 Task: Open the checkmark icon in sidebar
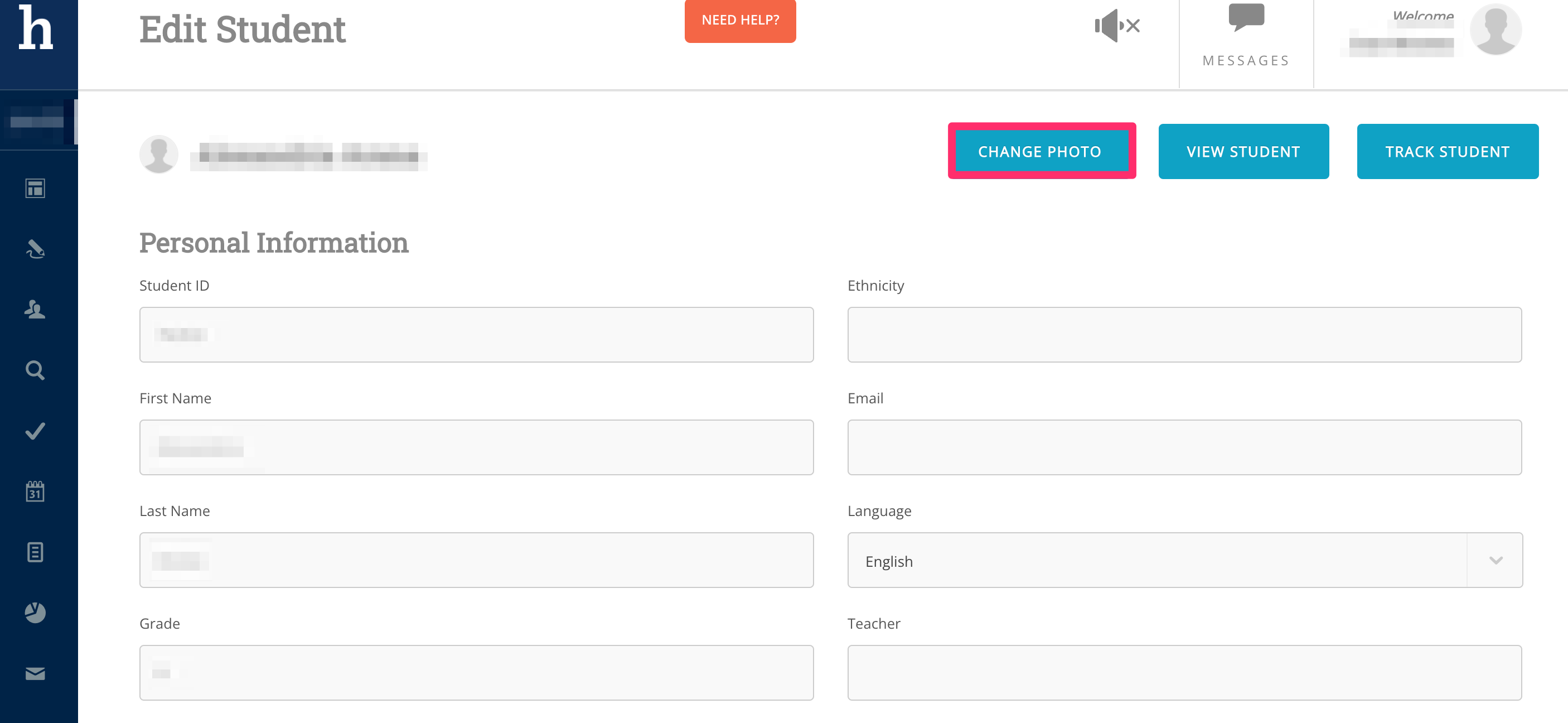click(x=35, y=431)
